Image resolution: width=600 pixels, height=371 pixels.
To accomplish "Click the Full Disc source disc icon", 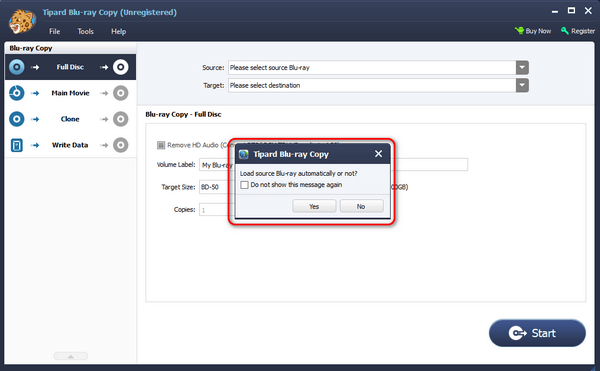I will [x=16, y=67].
